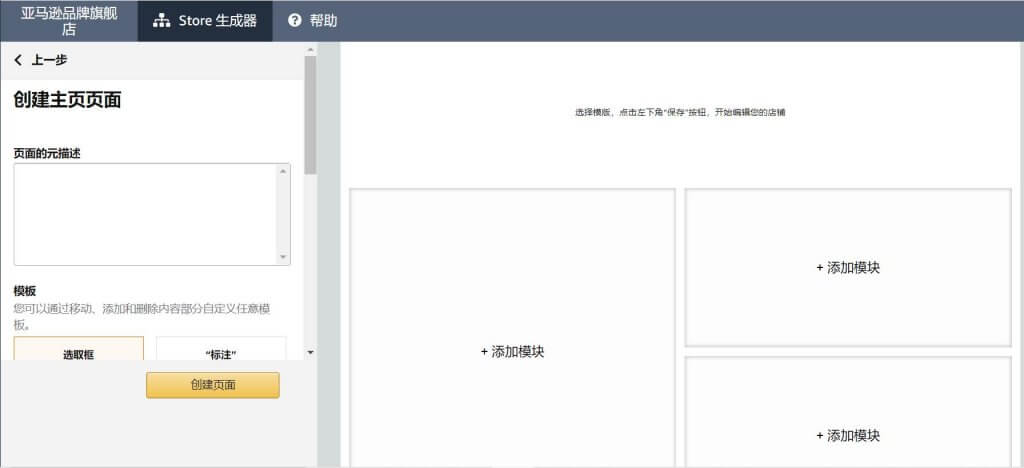Click the 页面的元描述 label
Viewport: 1024px width, 468px height.
coord(47,153)
